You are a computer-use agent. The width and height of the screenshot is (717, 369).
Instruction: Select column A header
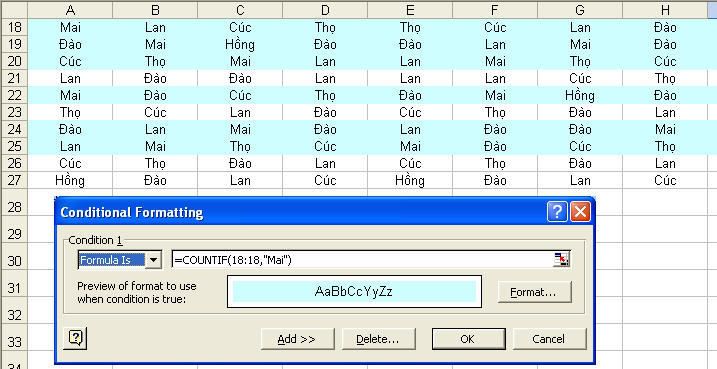point(70,10)
